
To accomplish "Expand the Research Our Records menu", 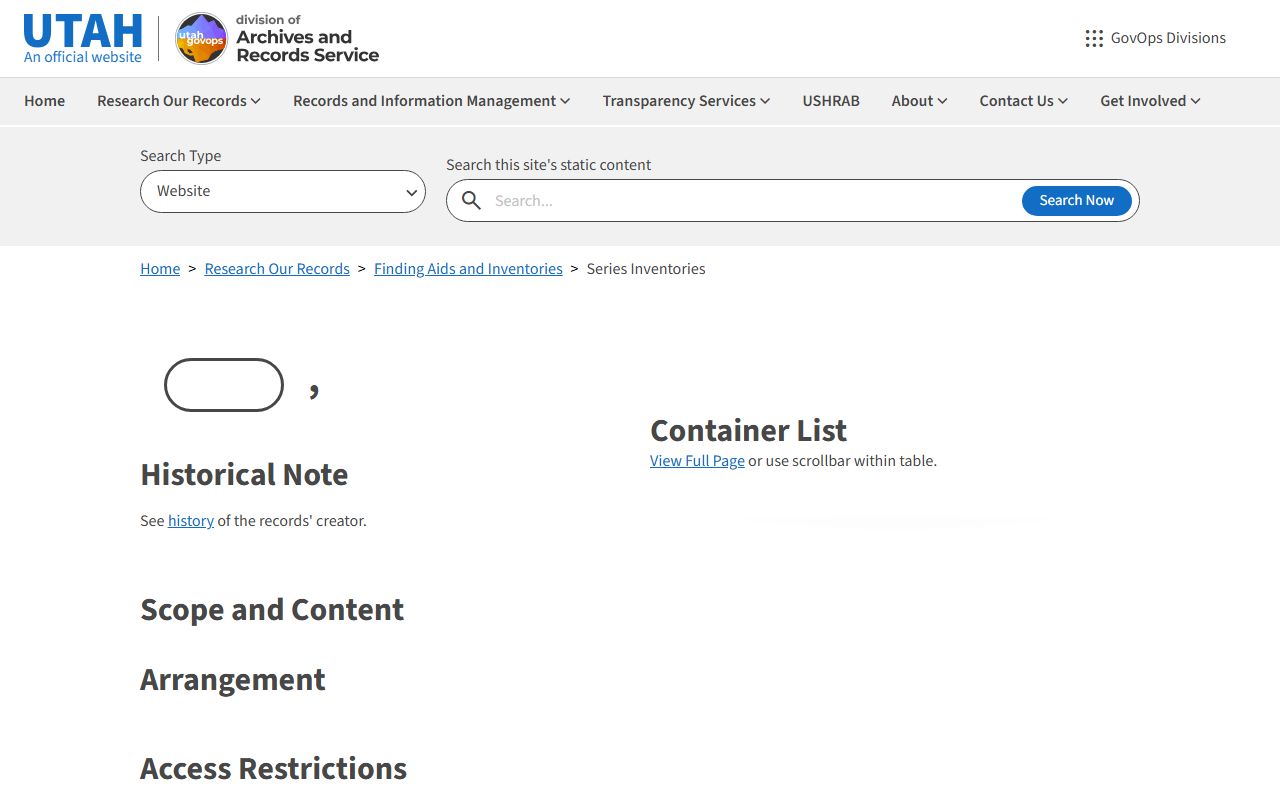I will pyautogui.click(x=178, y=101).
